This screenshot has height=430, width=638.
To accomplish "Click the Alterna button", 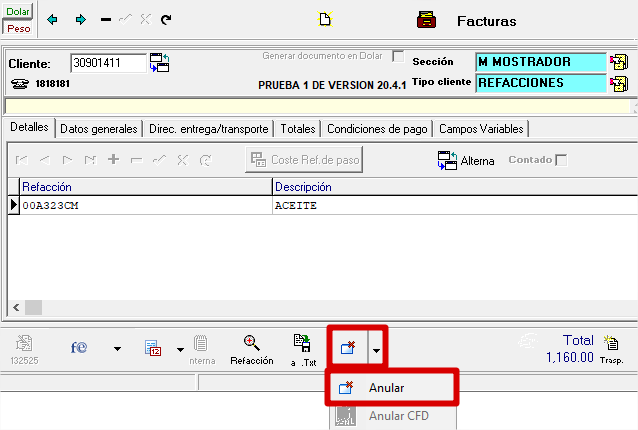I will click(x=466, y=160).
